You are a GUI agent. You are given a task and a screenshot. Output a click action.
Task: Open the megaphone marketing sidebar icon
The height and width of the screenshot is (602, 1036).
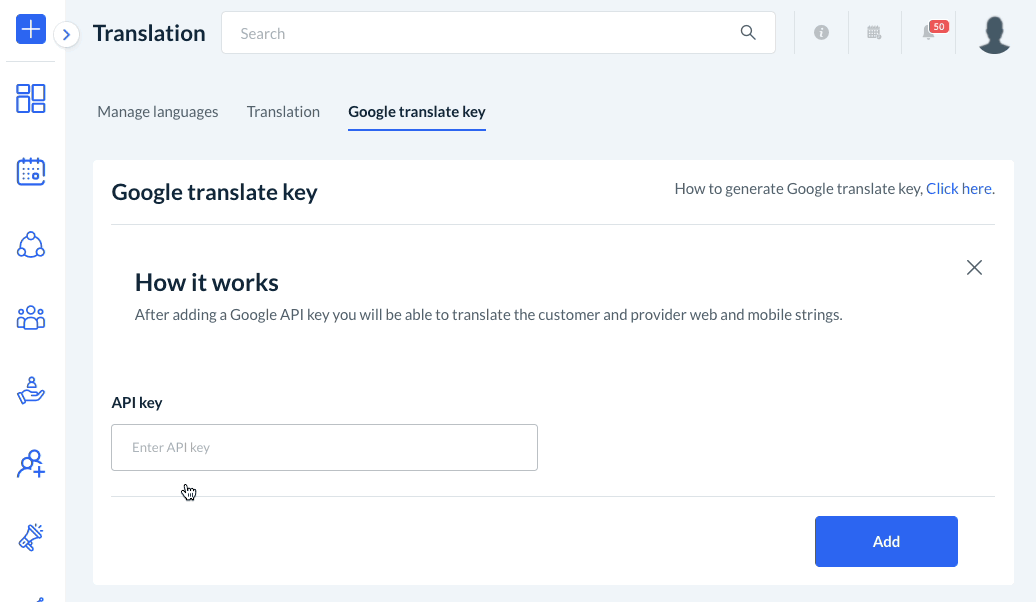[31, 537]
